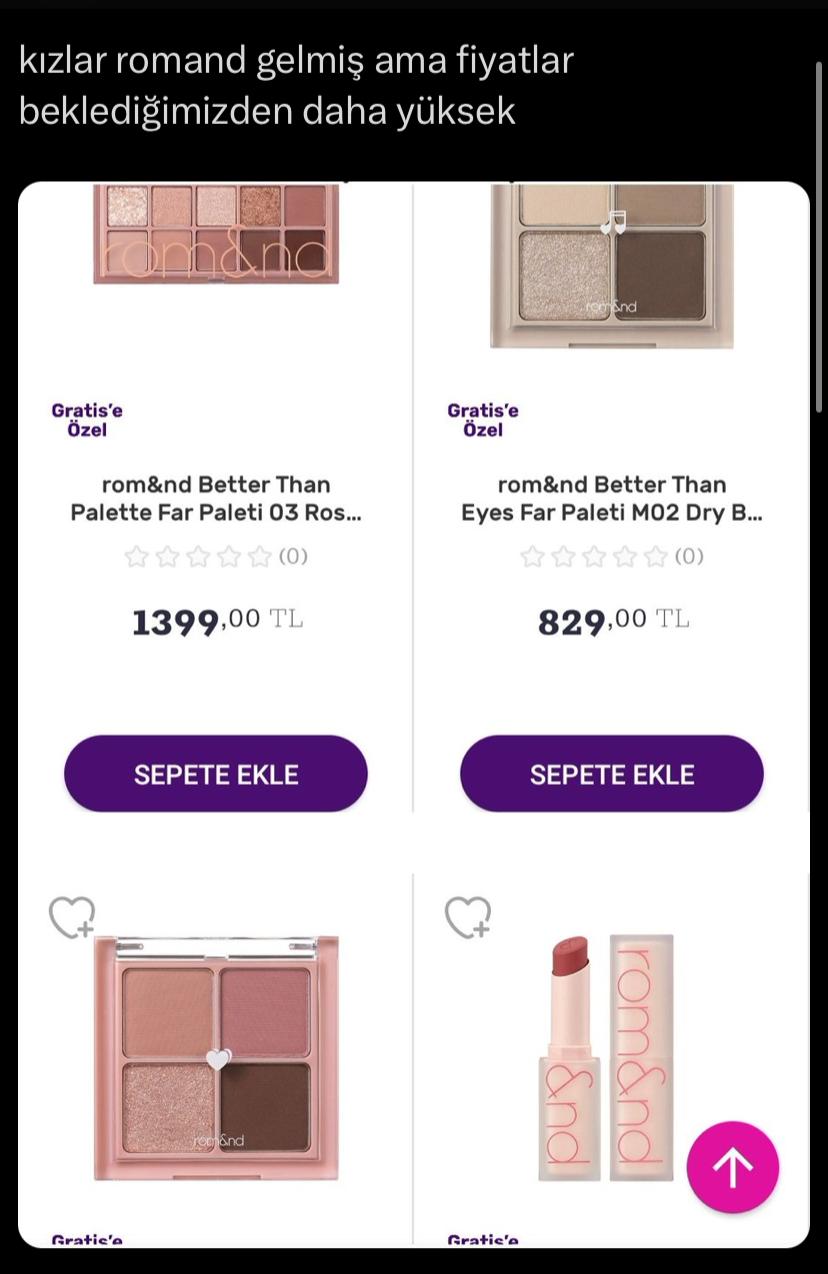The image size is (828, 1274).
Task: Open the review count (0) under Better Than Palette
Action: coord(293,557)
